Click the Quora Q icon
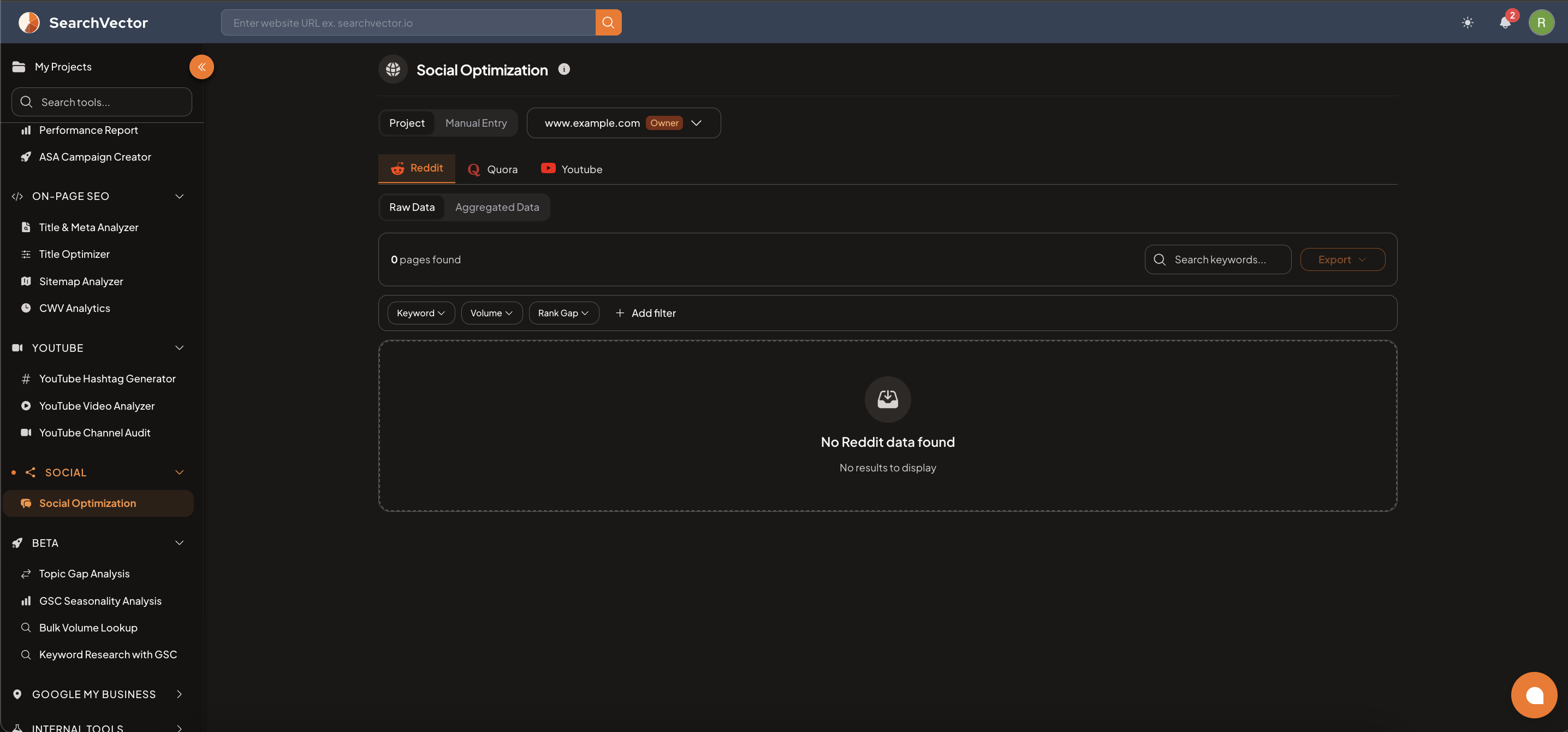The height and width of the screenshot is (732, 1568). coord(473,169)
